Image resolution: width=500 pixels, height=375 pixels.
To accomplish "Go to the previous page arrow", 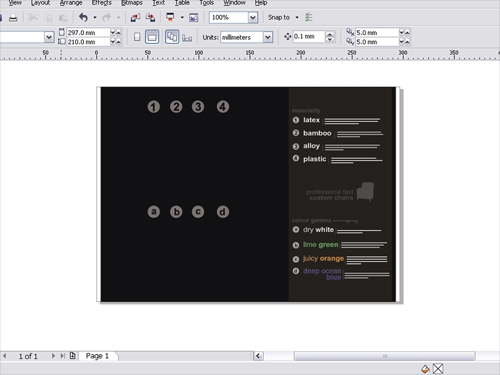I will (5, 356).
